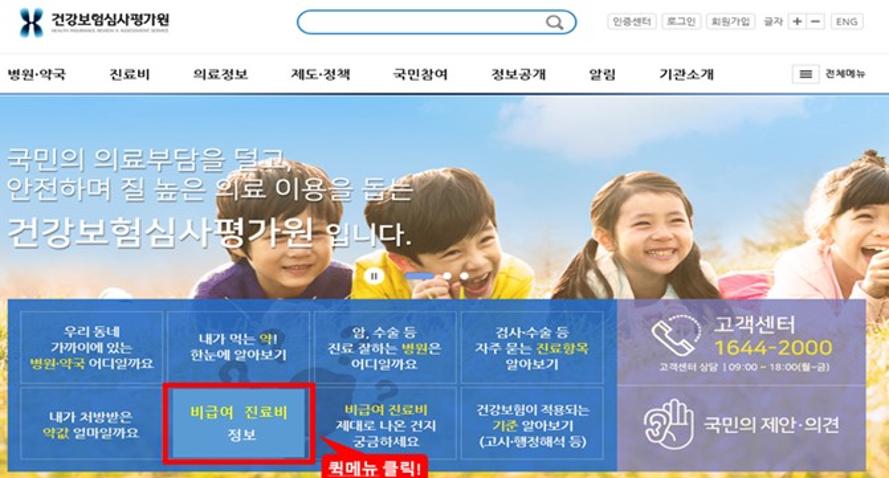This screenshot has height=478, width=889.
Task: Expand the 정보공개 menu
Action: [x=518, y=74]
